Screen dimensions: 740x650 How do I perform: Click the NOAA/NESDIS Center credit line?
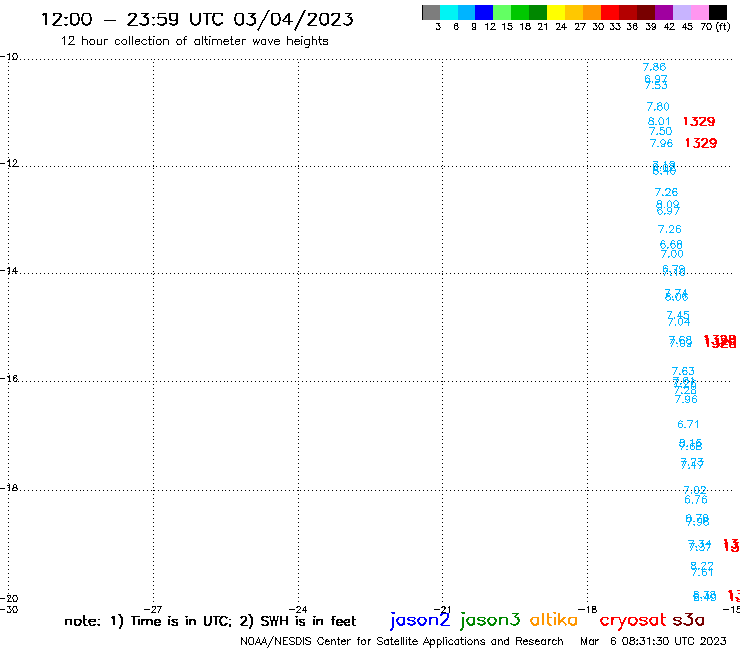coord(402,642)
